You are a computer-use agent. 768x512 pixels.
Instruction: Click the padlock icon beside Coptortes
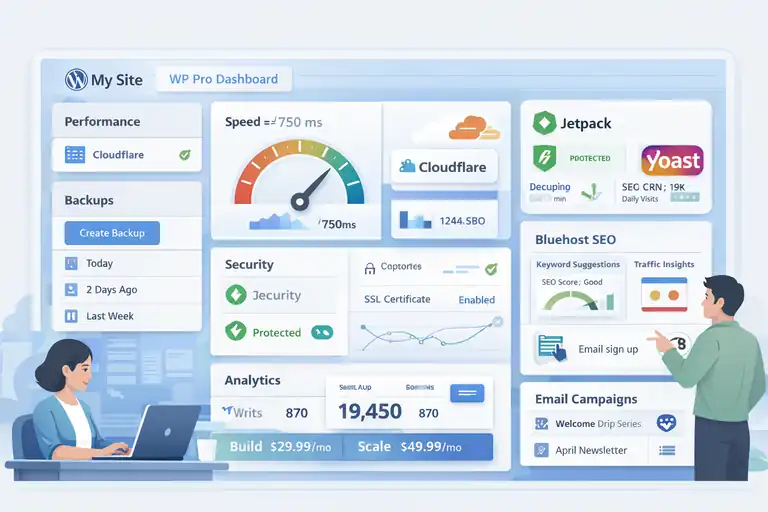pos(370,268)
